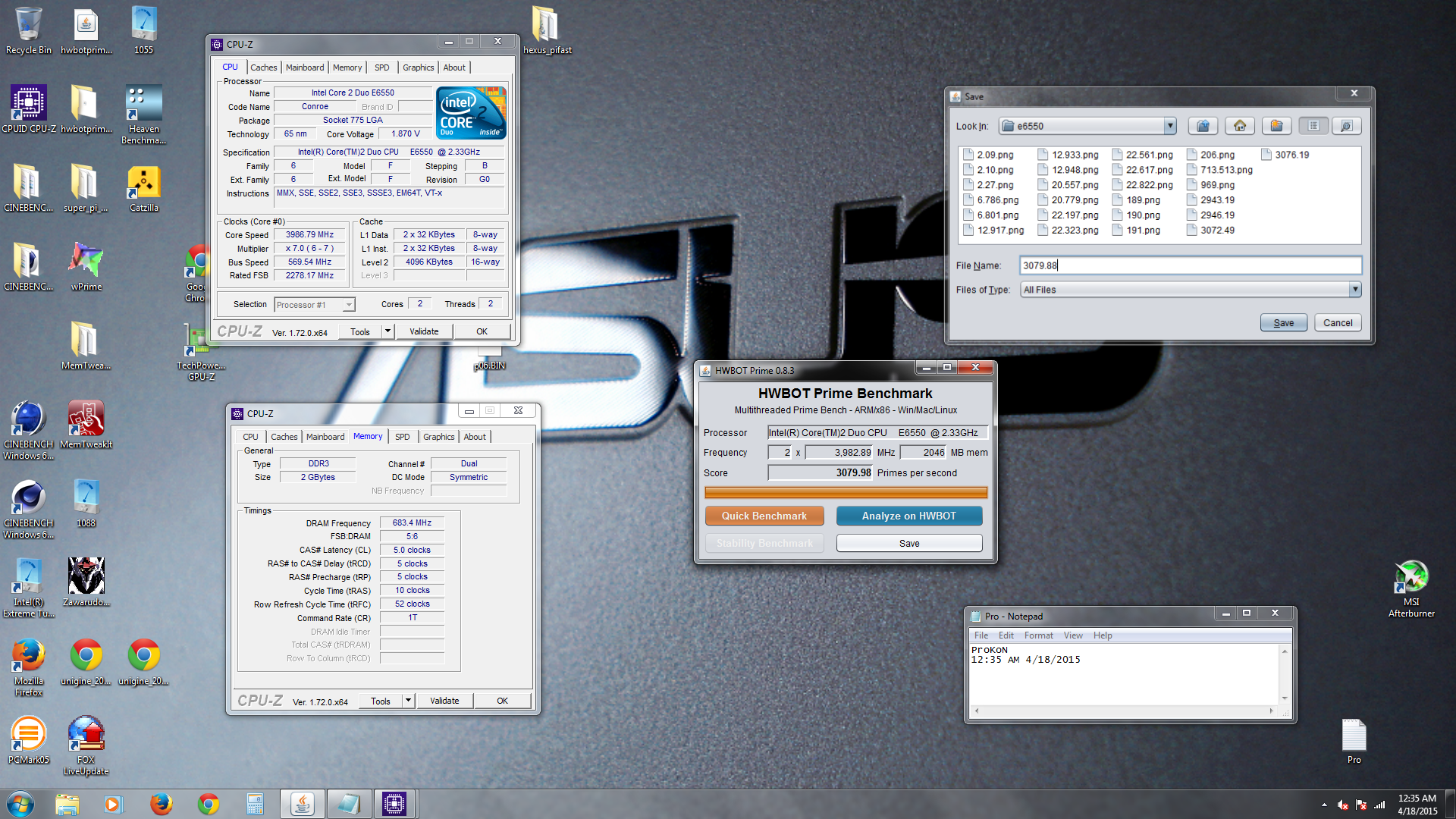Screen dimensions: 1456x819
Task: Open the Notepad Edit menu
Action: 1006,635
